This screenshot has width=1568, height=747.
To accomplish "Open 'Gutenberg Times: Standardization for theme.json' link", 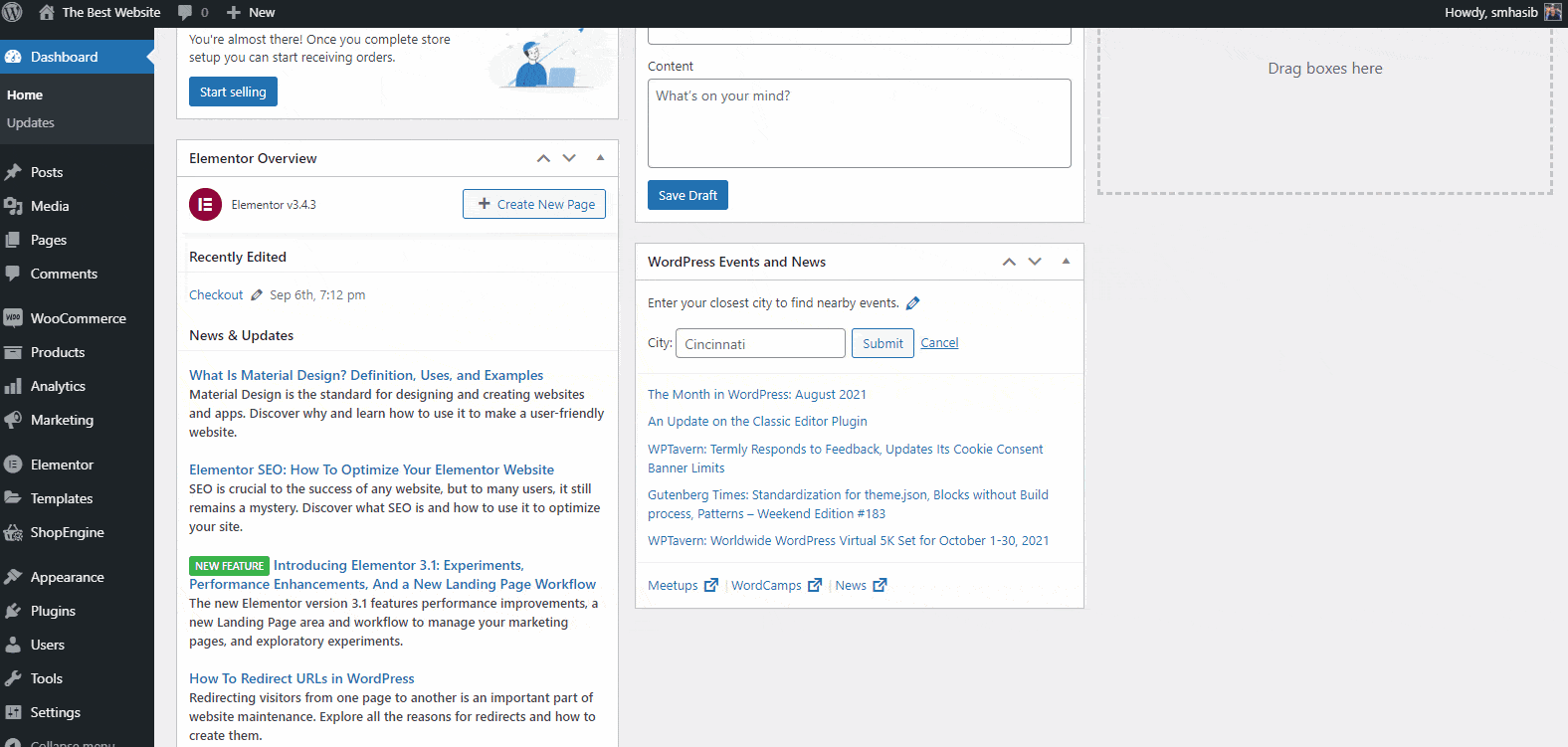I will tap(848, 504).
